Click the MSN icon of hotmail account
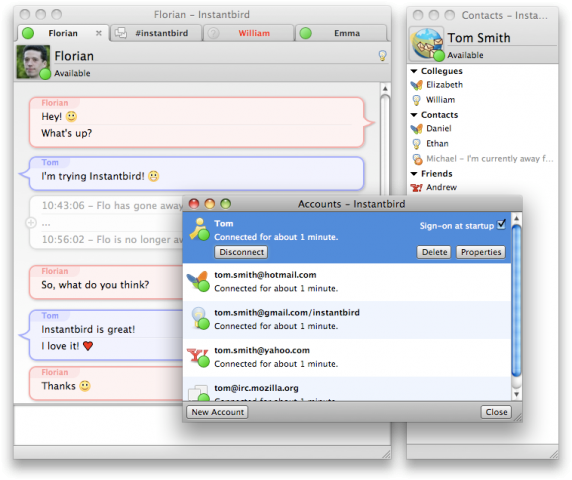 tap(198, 281)
